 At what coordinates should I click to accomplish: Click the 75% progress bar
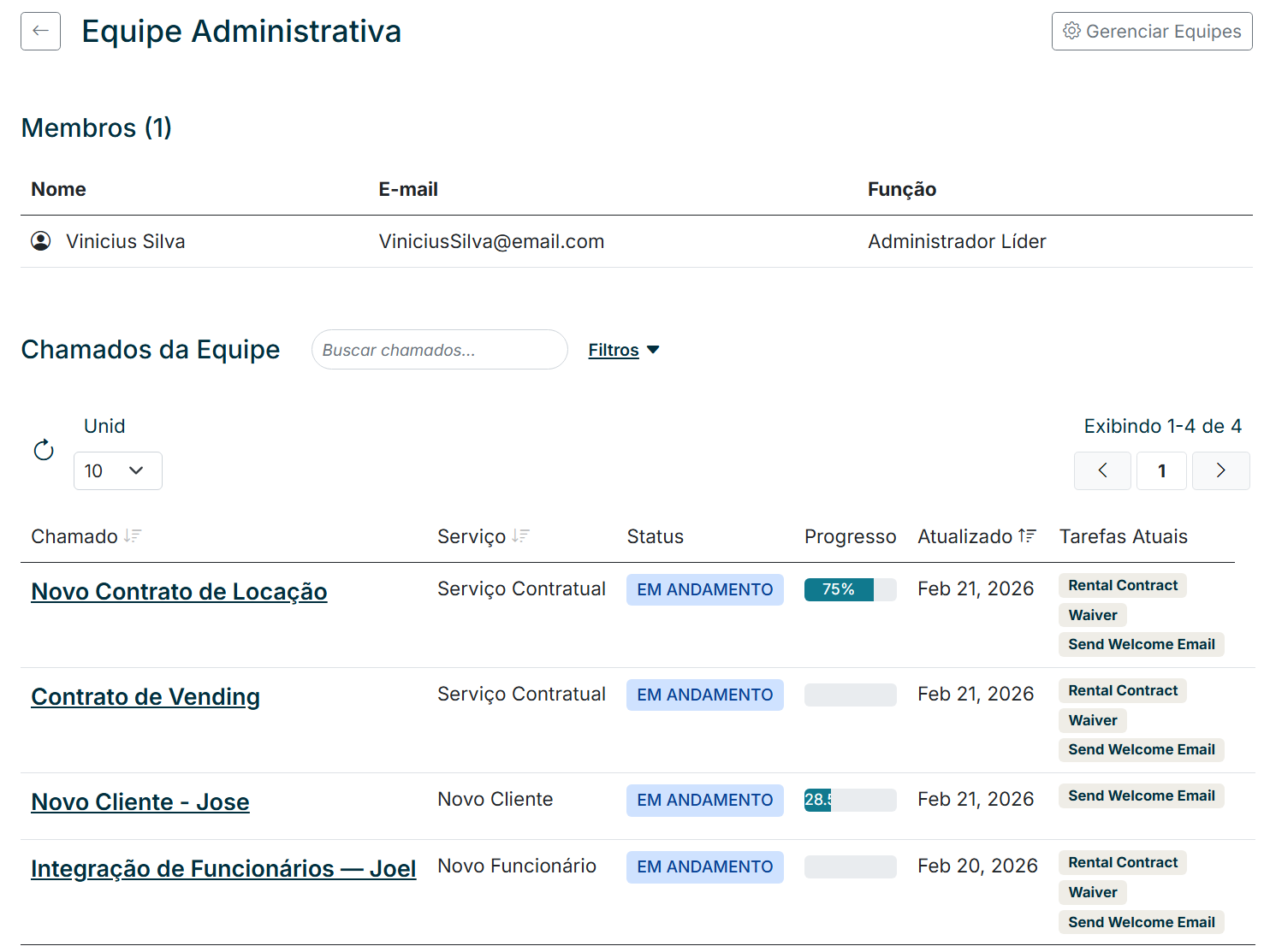[x=850, y=589]
